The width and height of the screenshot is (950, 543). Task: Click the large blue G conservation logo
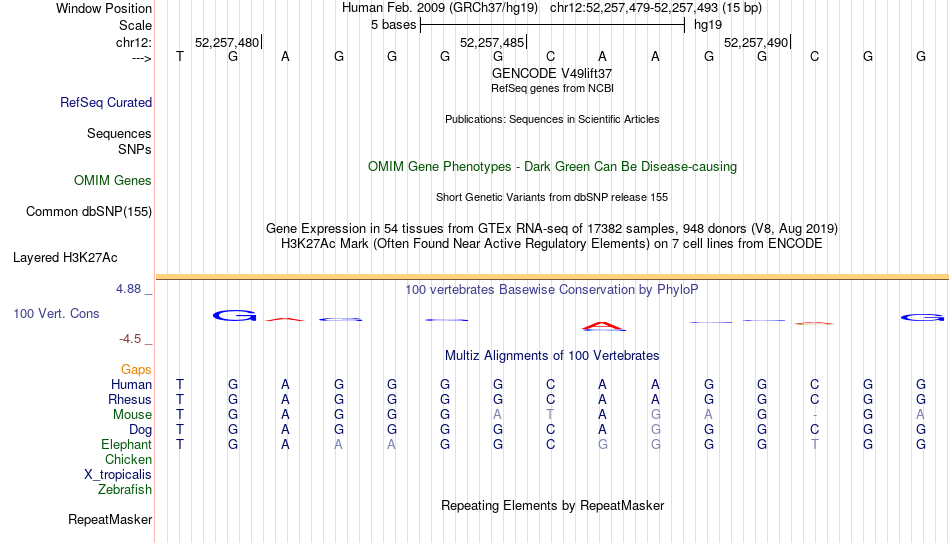click(235, 315)
